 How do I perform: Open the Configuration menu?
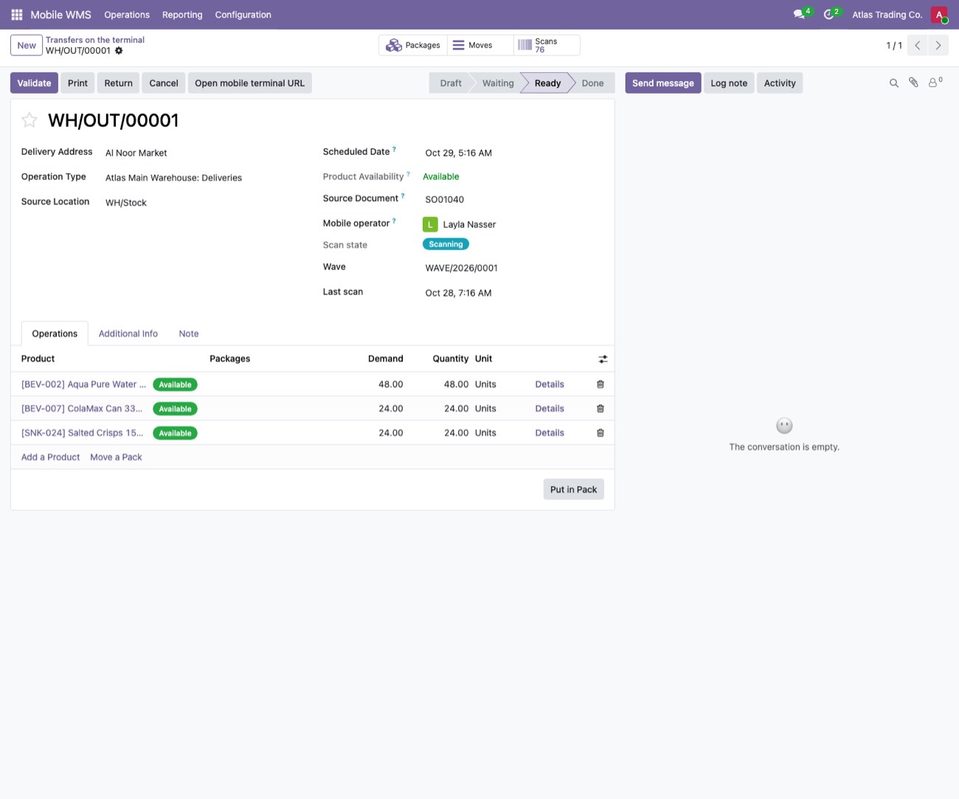[x=243, y=15]
